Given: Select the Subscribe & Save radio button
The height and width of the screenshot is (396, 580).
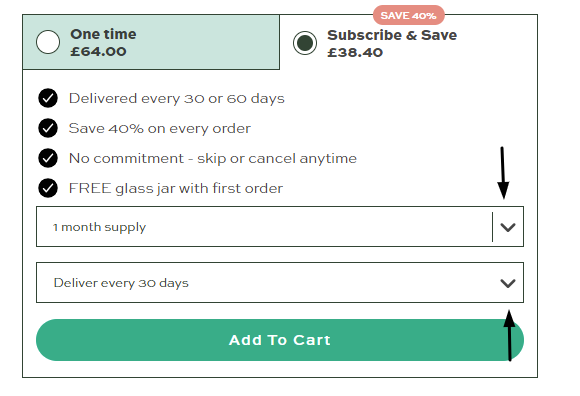Looking at the screenshot, I should 305,43.
